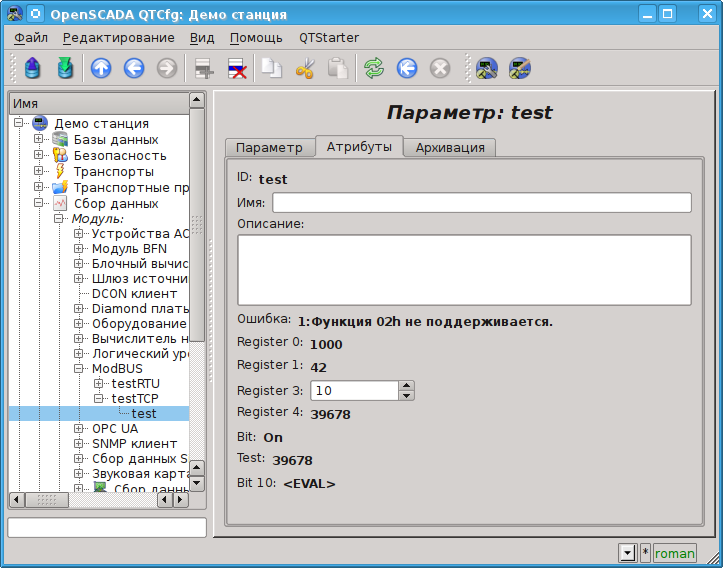Click the scissors Cut icon
Screen dimensions: 723x568
pyautogui.click(x=305, y=68)
